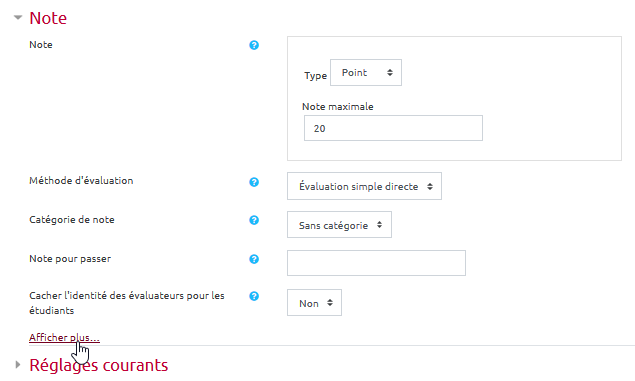The image size is (635, 381).
Task: Open the Évaluation simple directe dropdown
Action: coord(364,186)
